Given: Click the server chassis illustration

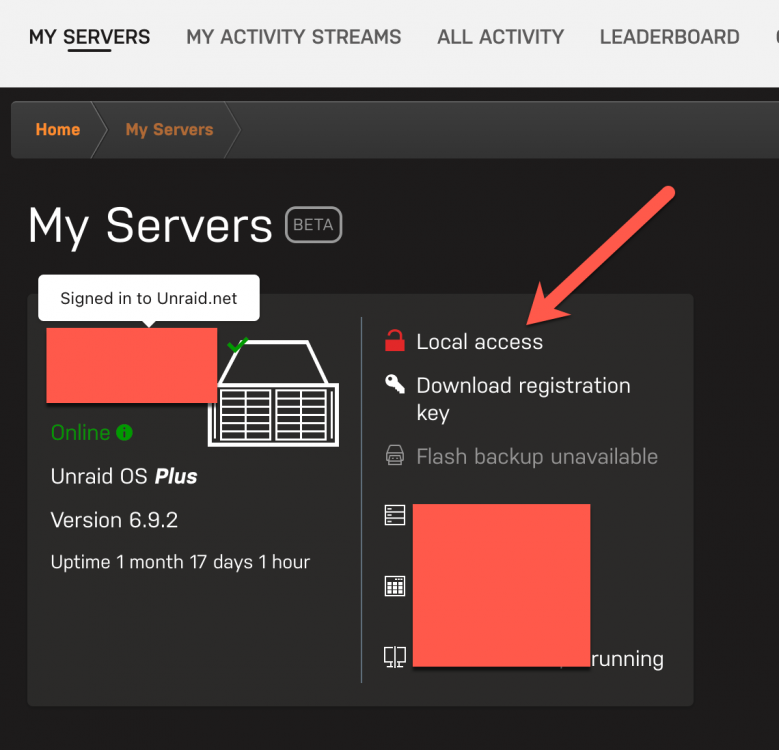Looking at the screenshot, I should click(274, 393).
